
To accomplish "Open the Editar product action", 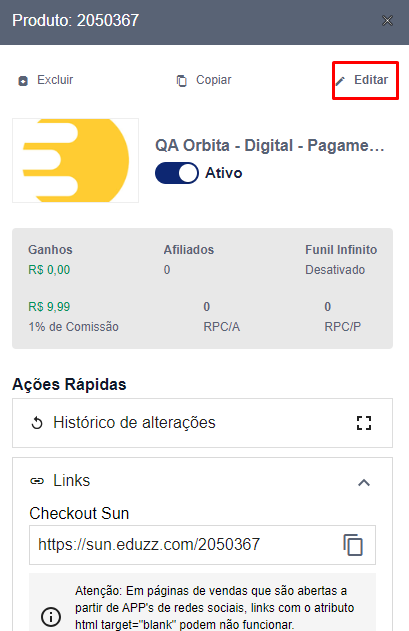I will [365, 80].
